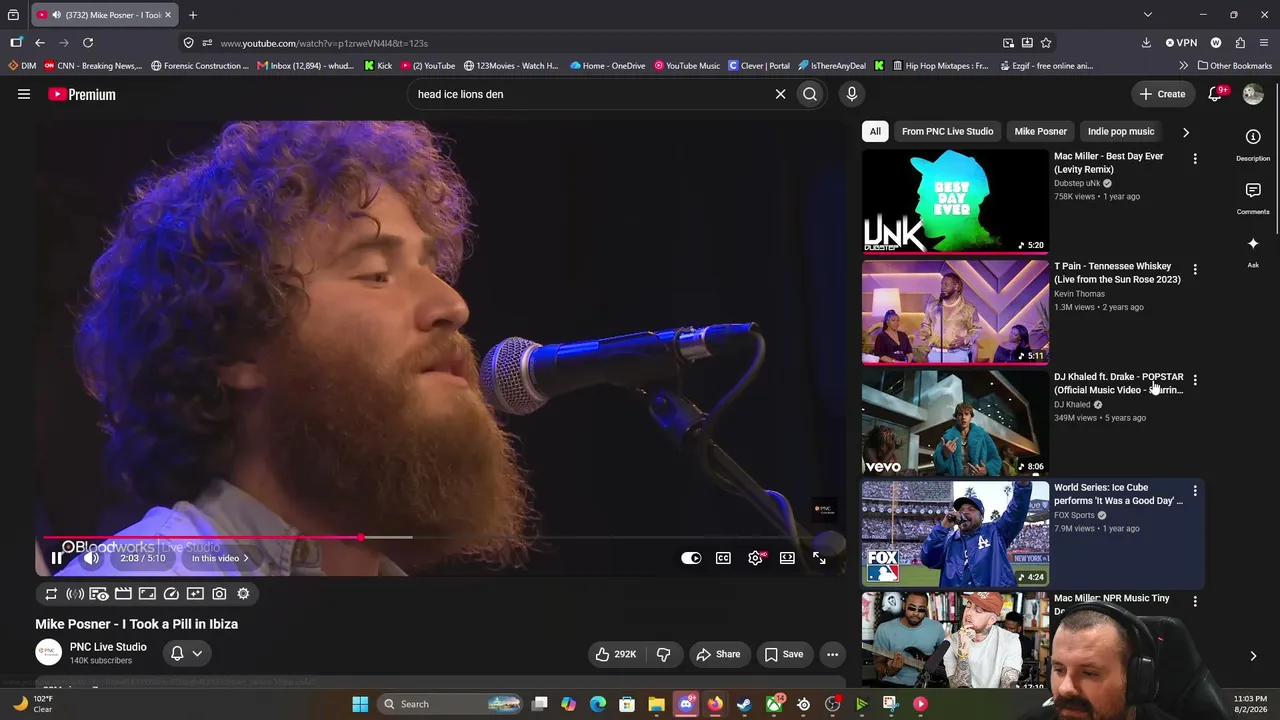This screenshot has width=1280, height=720.
Task: Open the YouTube Music bookmark
Action: tap(687, 66)
